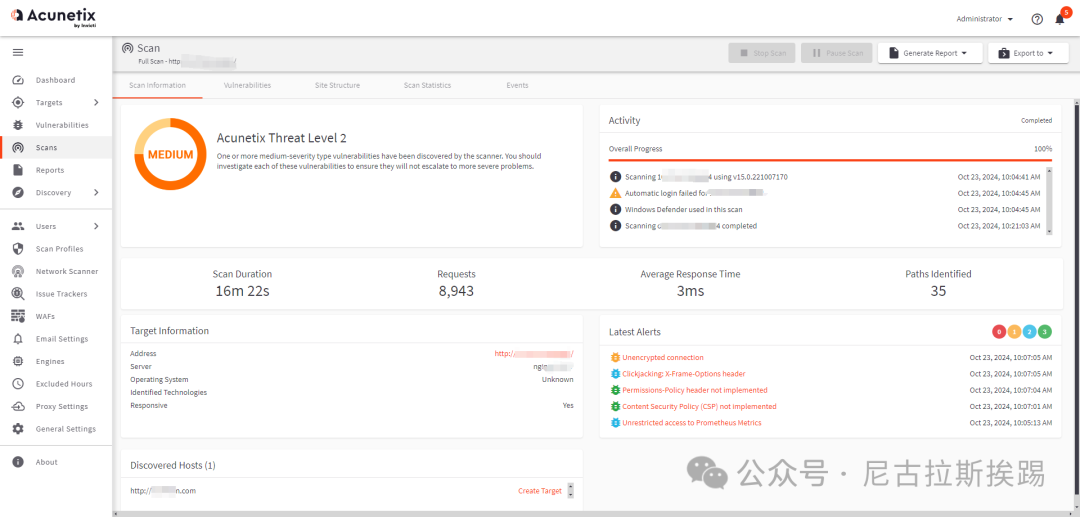Click the MEDIUM threat level donut chart
The width and height of the screenshot is (1080, 517).
[x=170, y=154]
